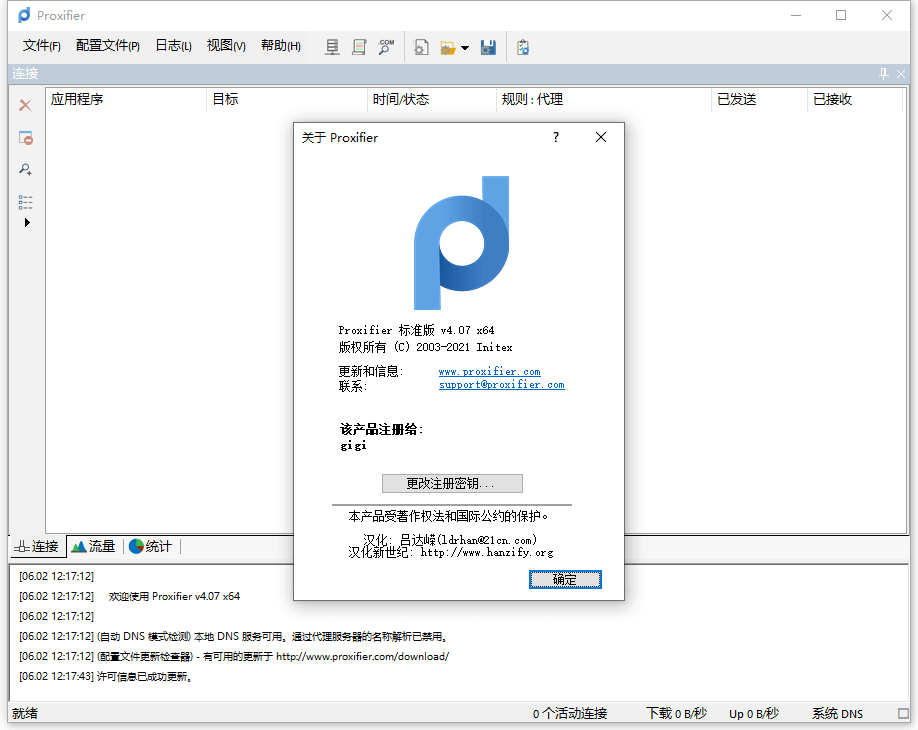
Task: Switch to the 统计 tab
Action: 150,546
